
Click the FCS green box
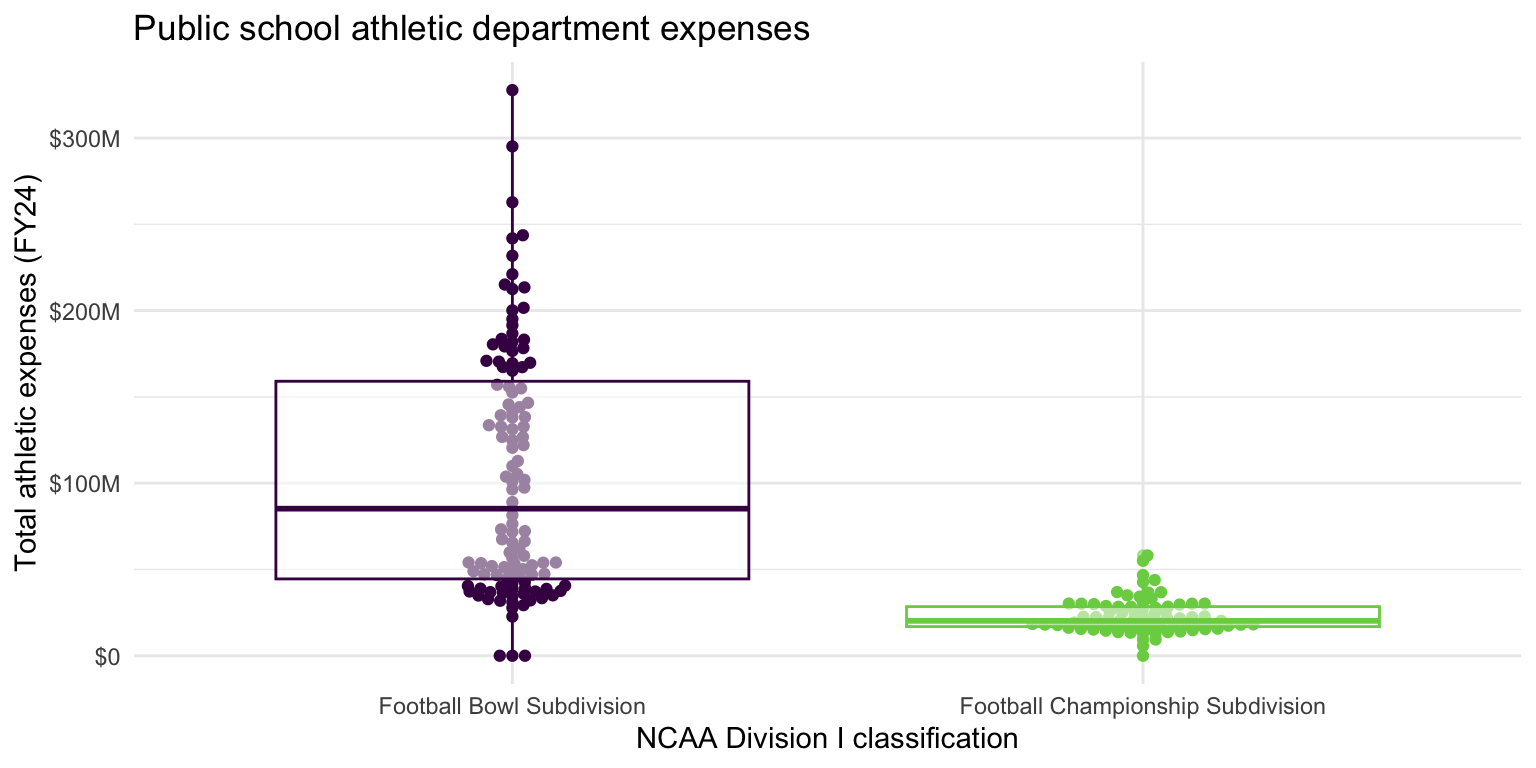pyautogui.click(x=1143, y=616)
